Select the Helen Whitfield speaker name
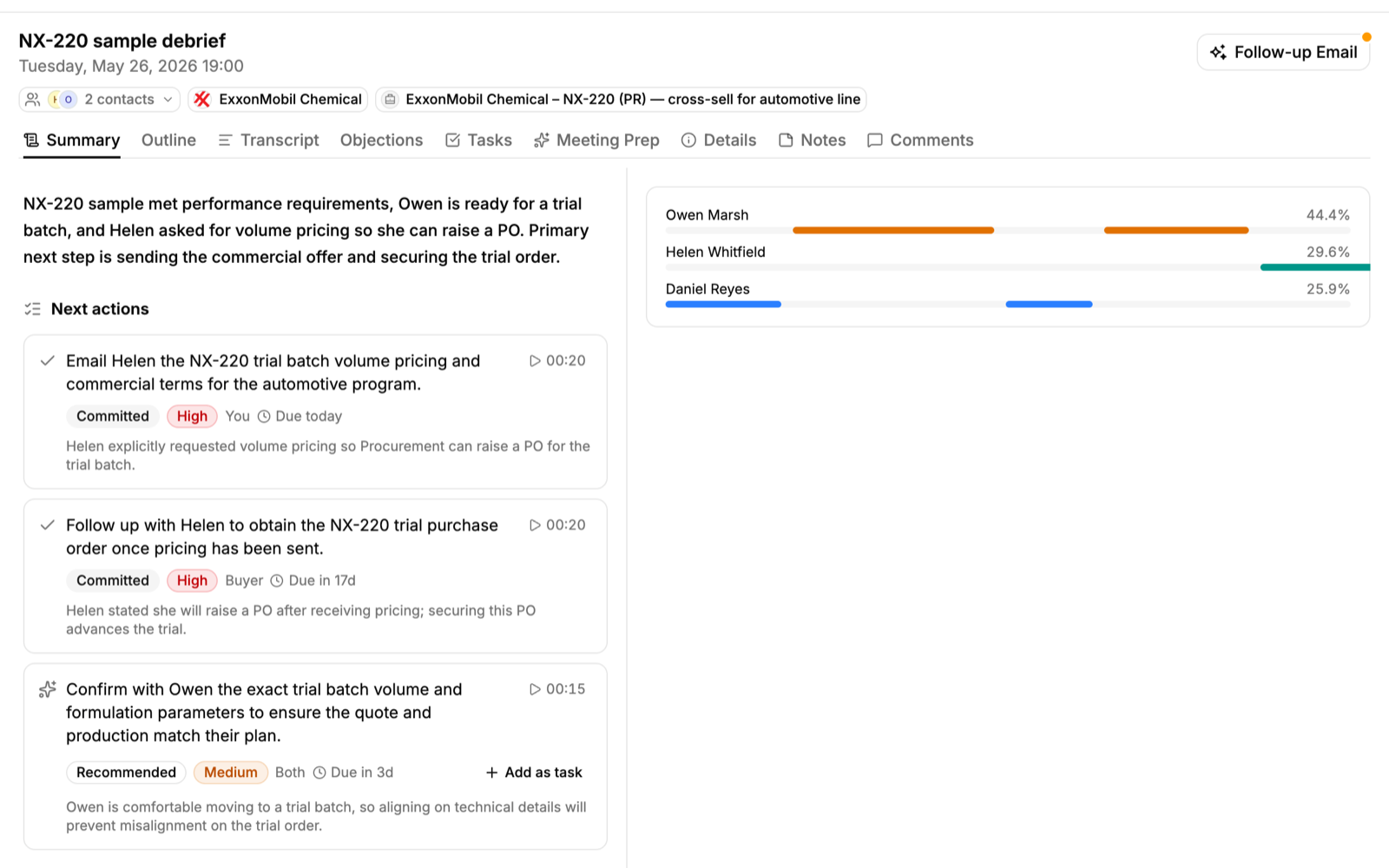Image resolution: width=1389 pixels, height=868 pixels. tap(715, 252)
